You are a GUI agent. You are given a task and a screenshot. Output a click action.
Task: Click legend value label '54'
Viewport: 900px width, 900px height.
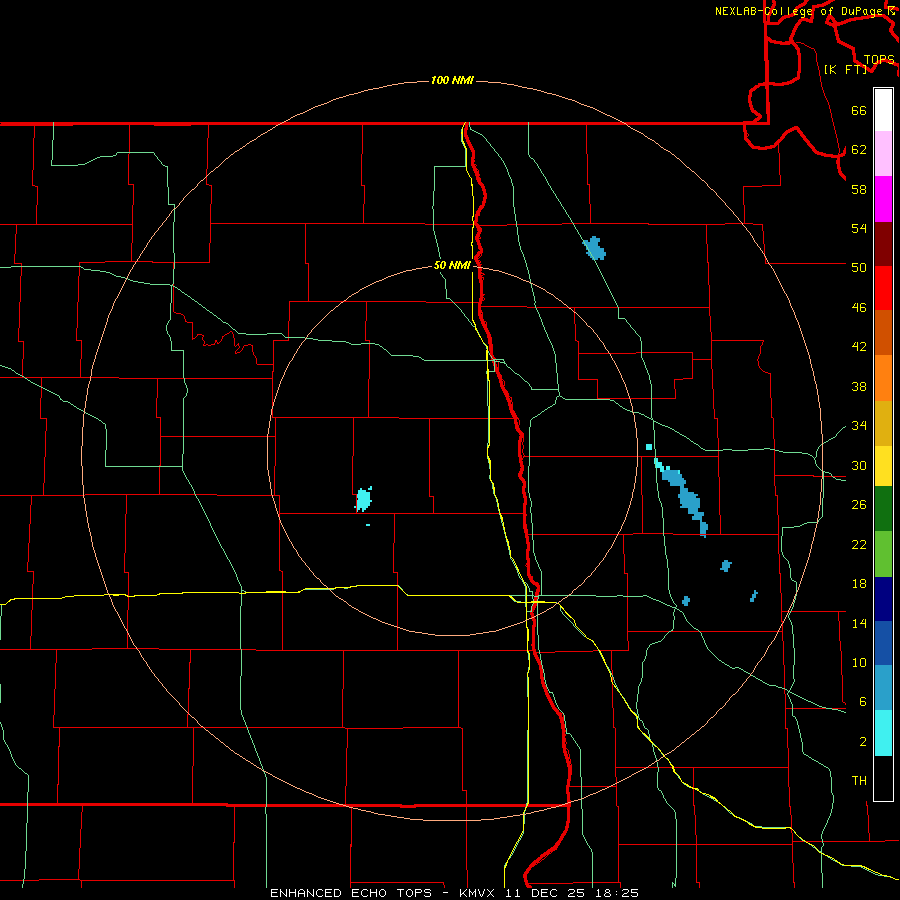click(x=859, y=228)
